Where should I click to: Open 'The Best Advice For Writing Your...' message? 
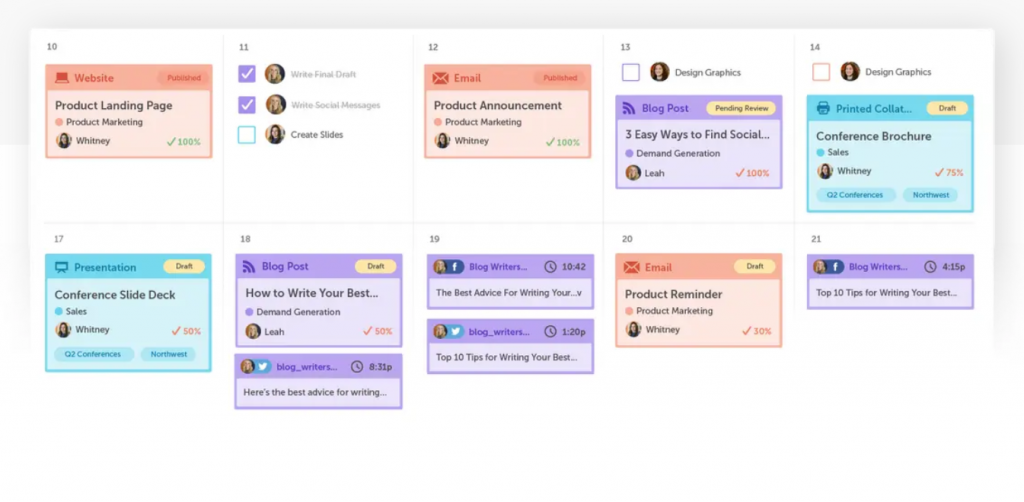pyautogui.click(x=509, y=292)
